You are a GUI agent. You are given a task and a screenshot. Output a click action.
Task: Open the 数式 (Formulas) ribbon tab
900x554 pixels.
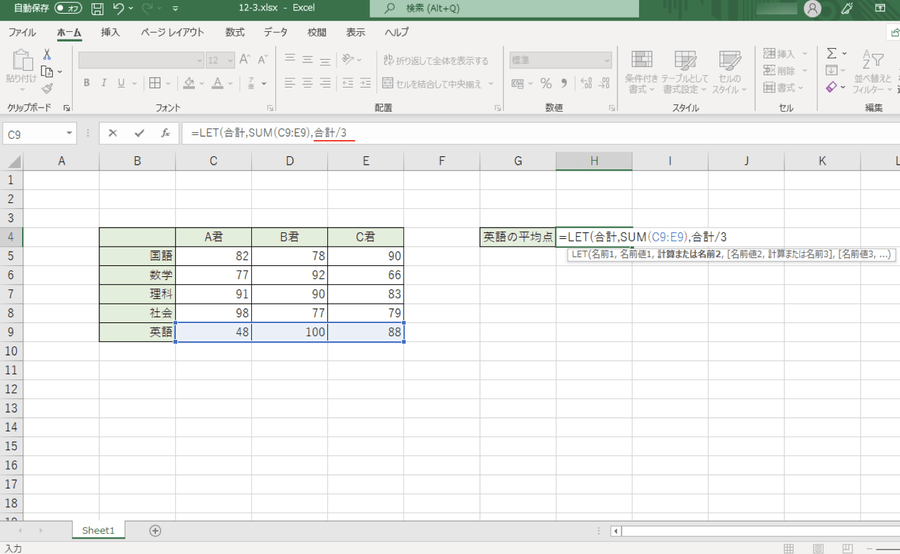[x=235, y=32]
